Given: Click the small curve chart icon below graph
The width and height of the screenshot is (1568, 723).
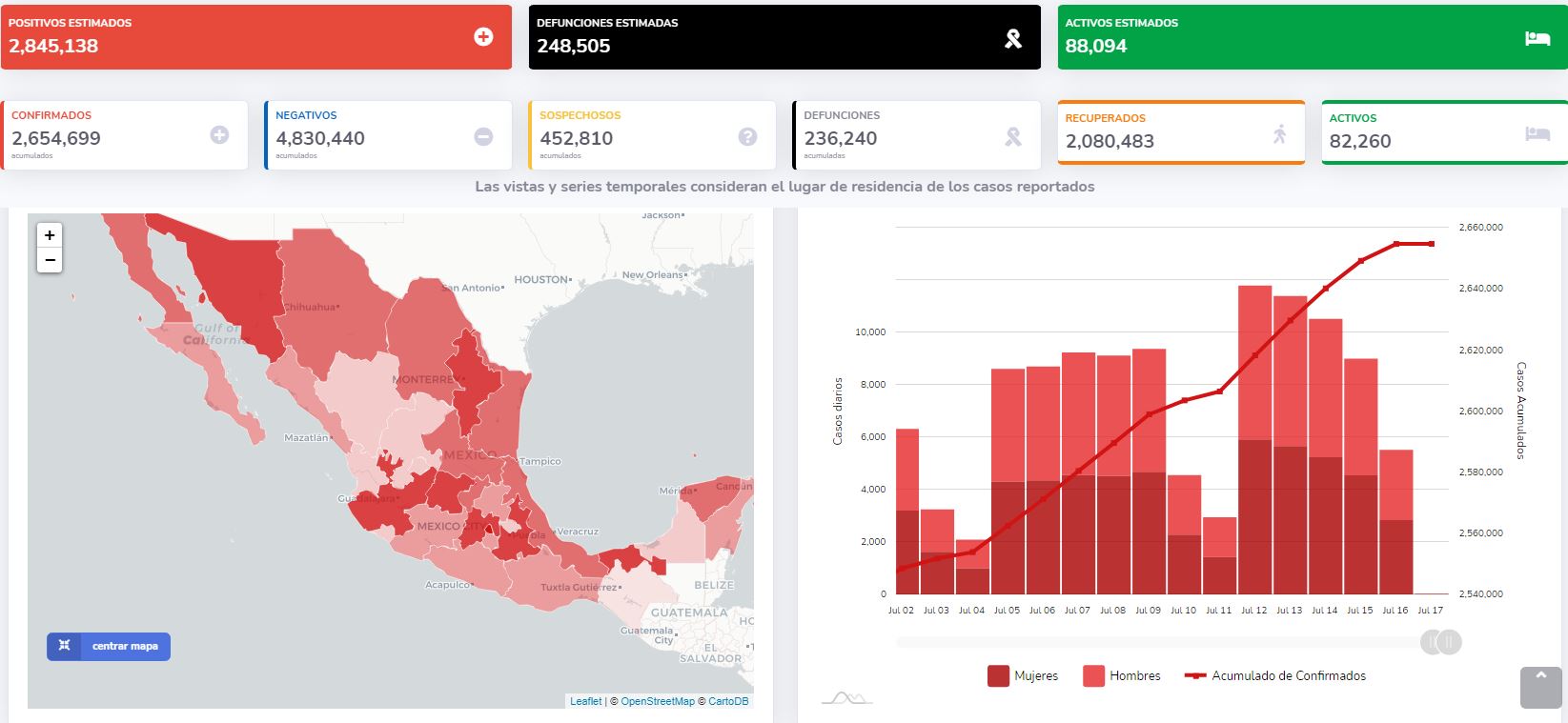Looking at the screenshot, I should click(846, 698).
